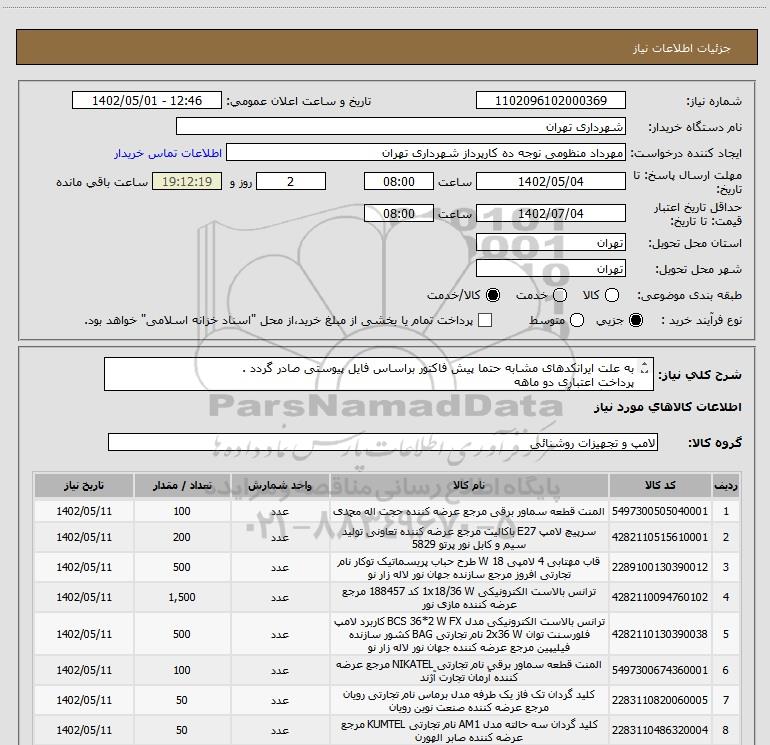770x745 pixels.
Task: Select the متوسط purchase type radio
Action: tap(577, 320)
